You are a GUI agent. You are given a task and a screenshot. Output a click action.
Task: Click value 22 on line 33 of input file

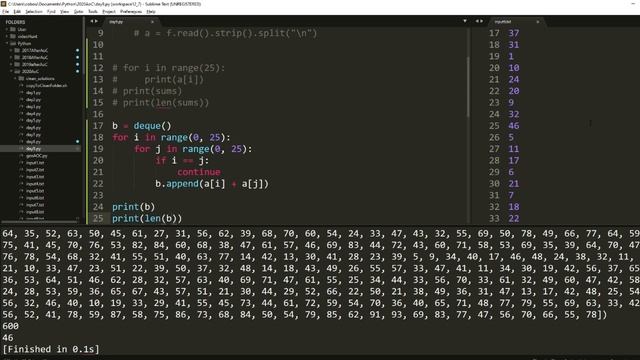tap(513, 218)
